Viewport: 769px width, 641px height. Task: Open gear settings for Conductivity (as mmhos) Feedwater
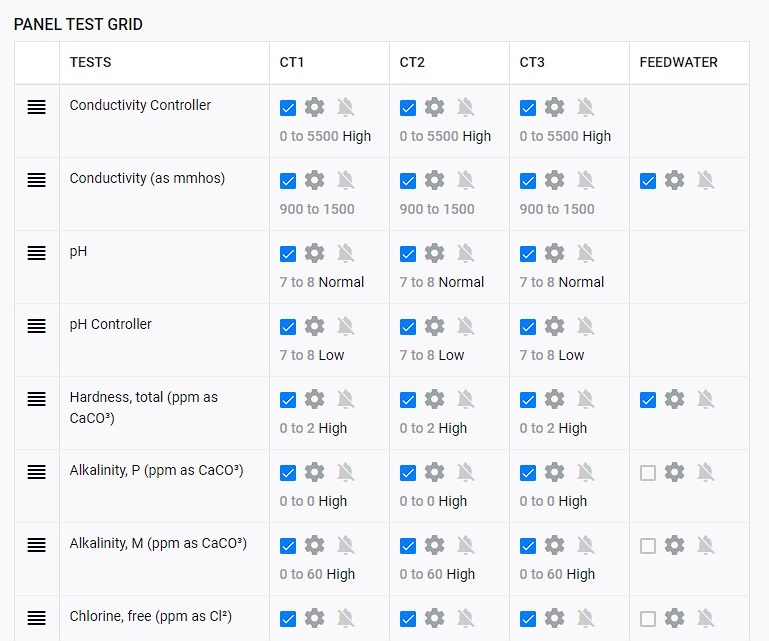tap(674, 180)
